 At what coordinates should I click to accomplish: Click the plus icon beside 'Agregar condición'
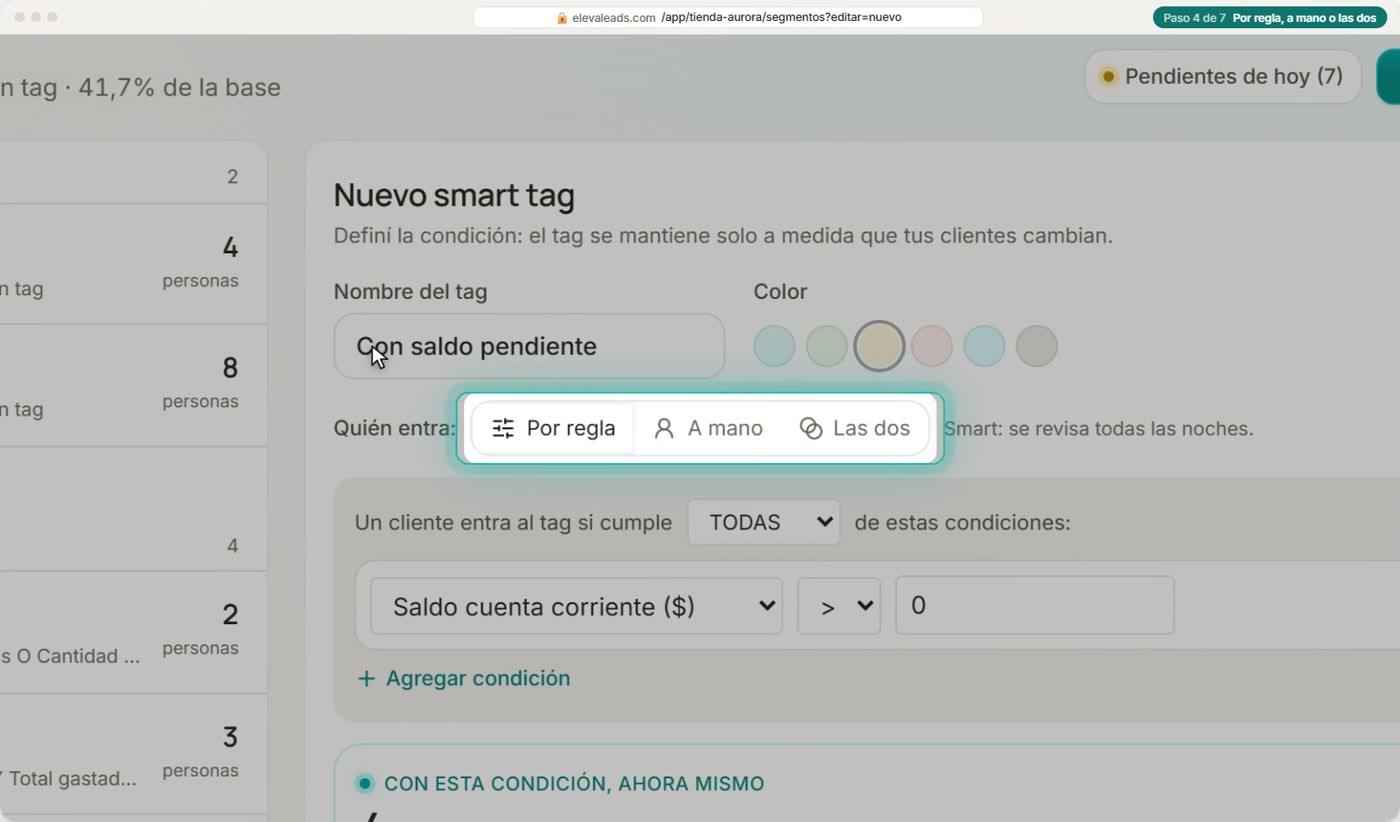[x=366, y=678]
